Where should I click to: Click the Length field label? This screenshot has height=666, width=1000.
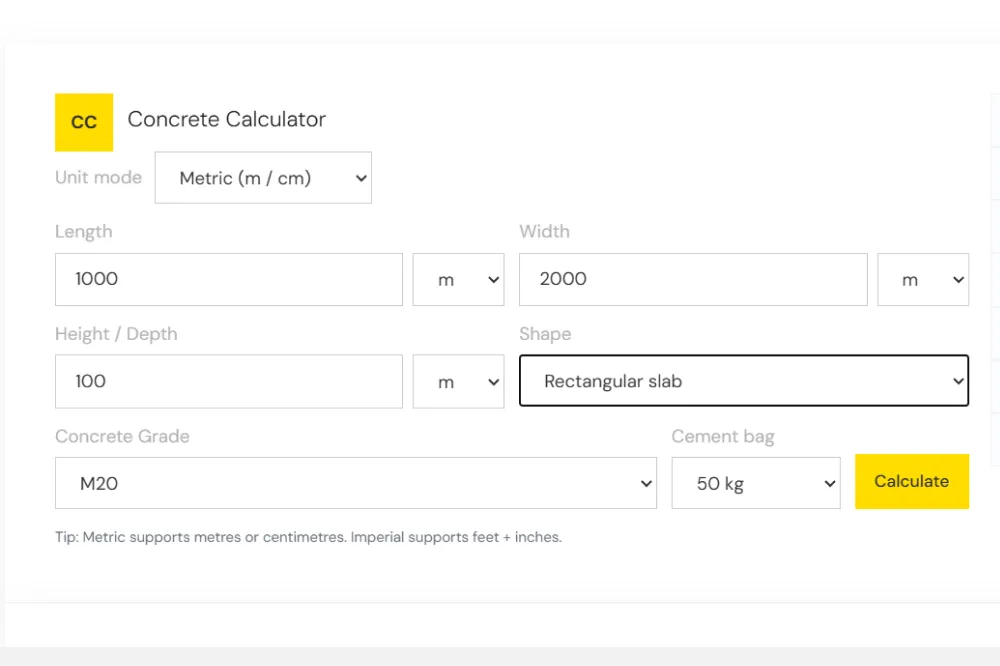pos(84,232)
